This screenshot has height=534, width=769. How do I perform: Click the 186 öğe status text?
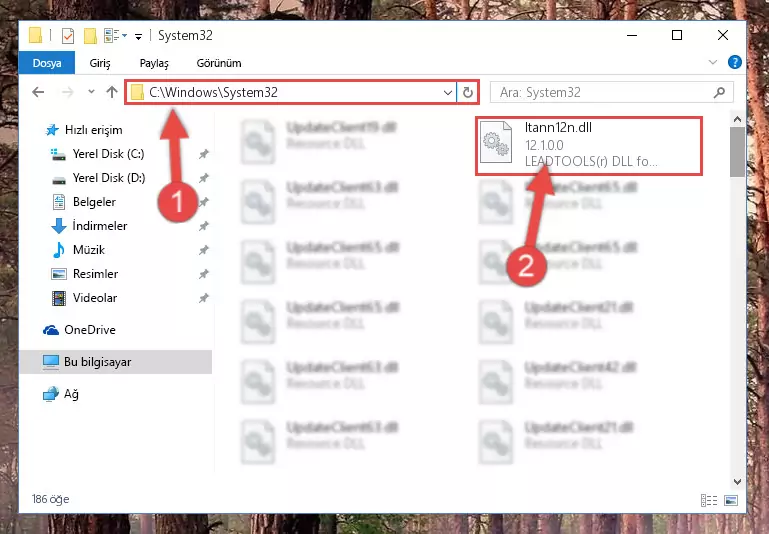pyautogui.click(x=51, y=499)
